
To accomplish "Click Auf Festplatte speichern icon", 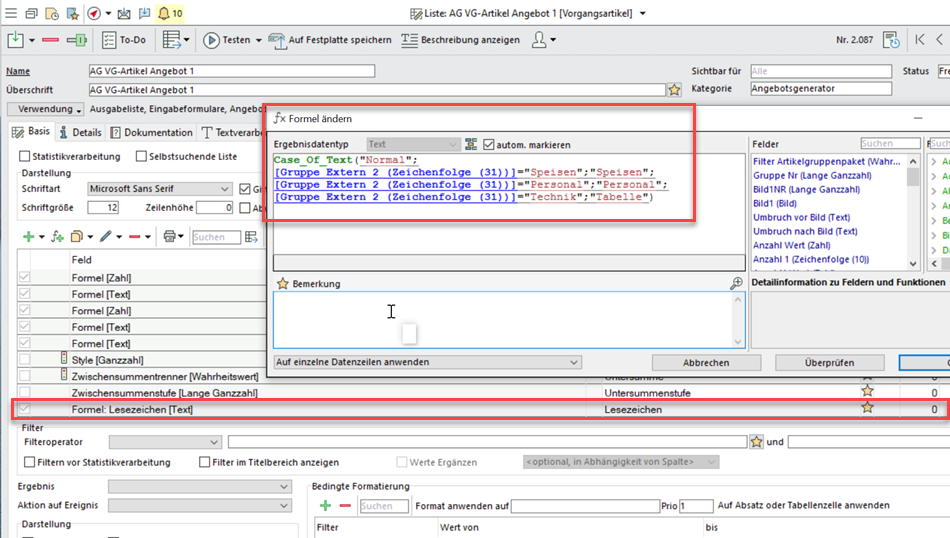I will (x=279, y=40).
